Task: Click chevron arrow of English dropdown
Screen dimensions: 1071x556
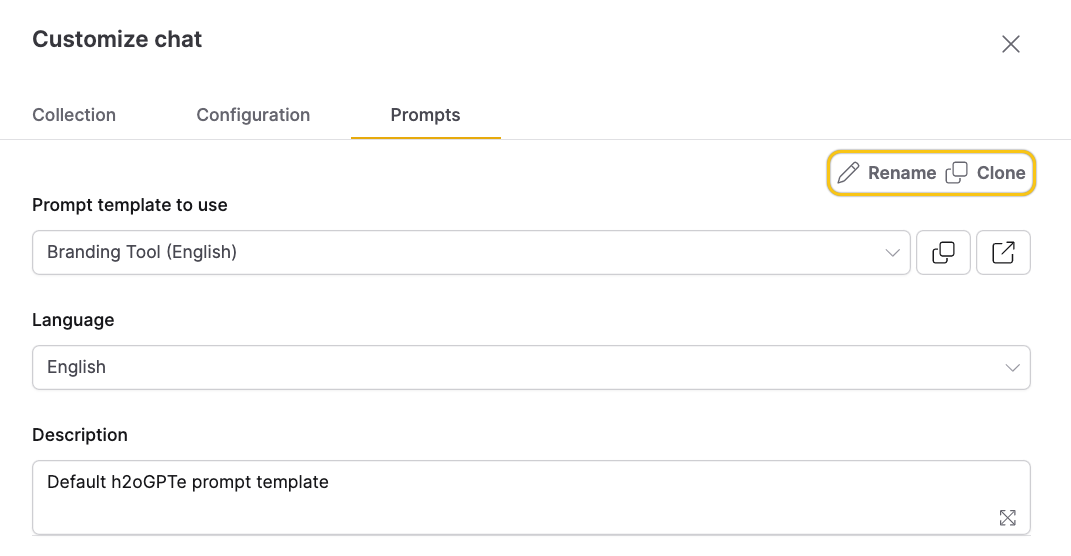Action: click(1012, 367)
